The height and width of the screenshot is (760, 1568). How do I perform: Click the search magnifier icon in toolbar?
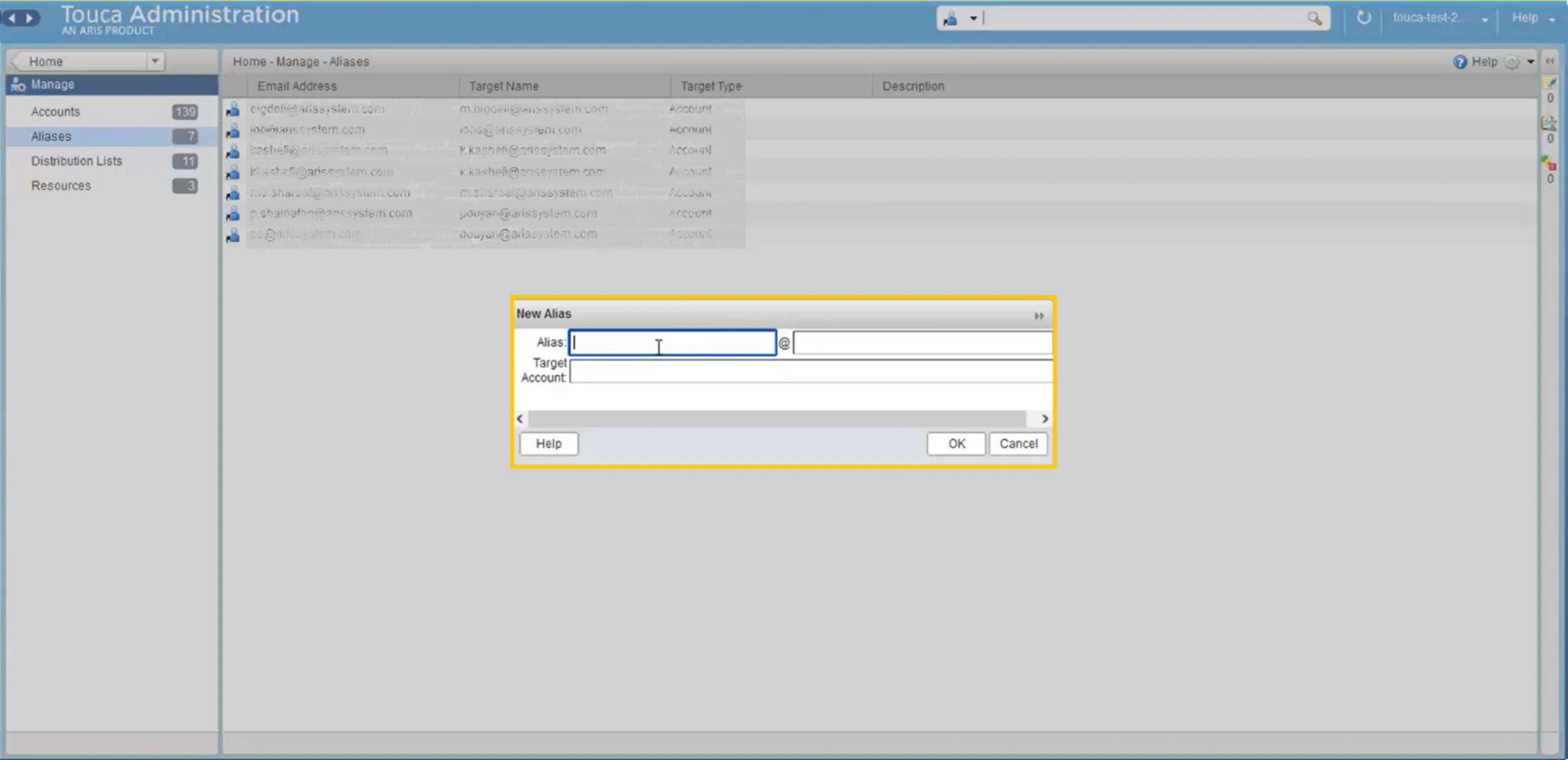click(1316, 18)
